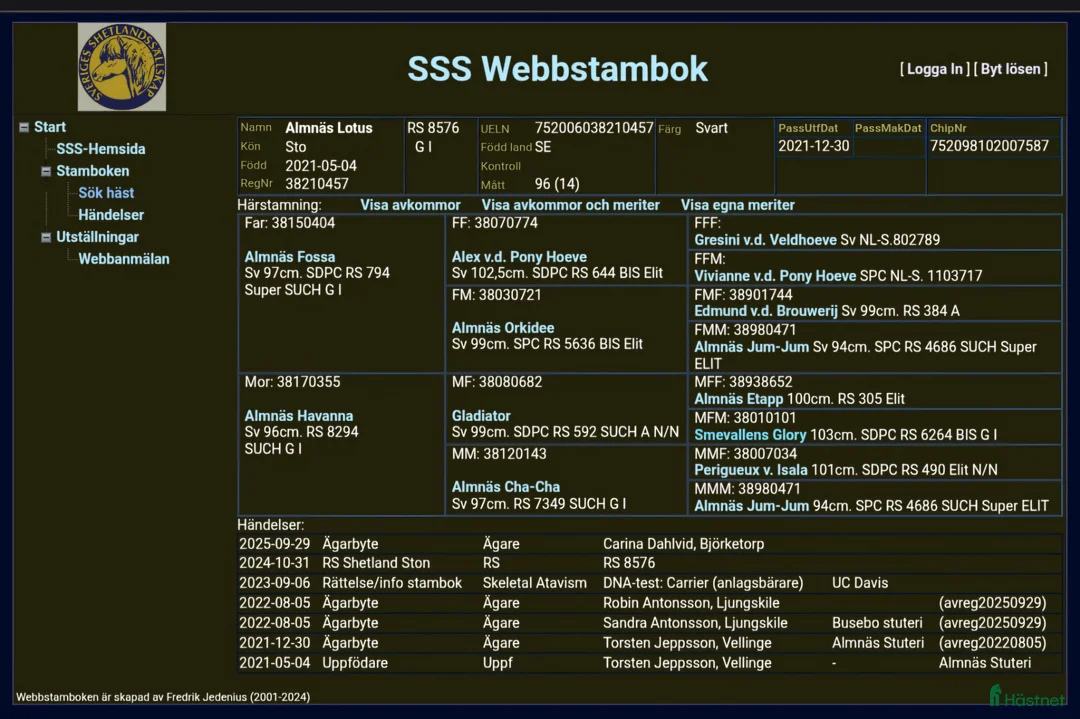This screenshot has height=719, width=1080.
Task: Click the Fredrik Jedenius footer credit
Action: coord(163,697)
